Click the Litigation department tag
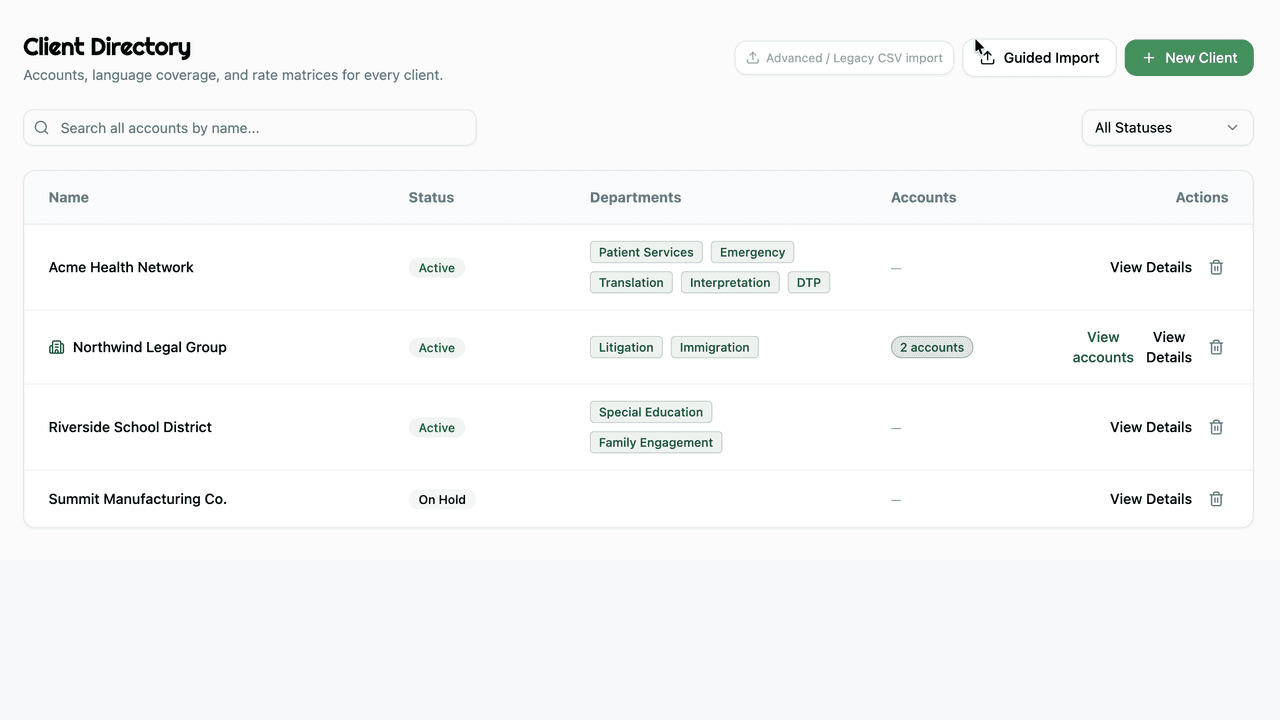The image size is (1280, 720). tap(626, 347)
